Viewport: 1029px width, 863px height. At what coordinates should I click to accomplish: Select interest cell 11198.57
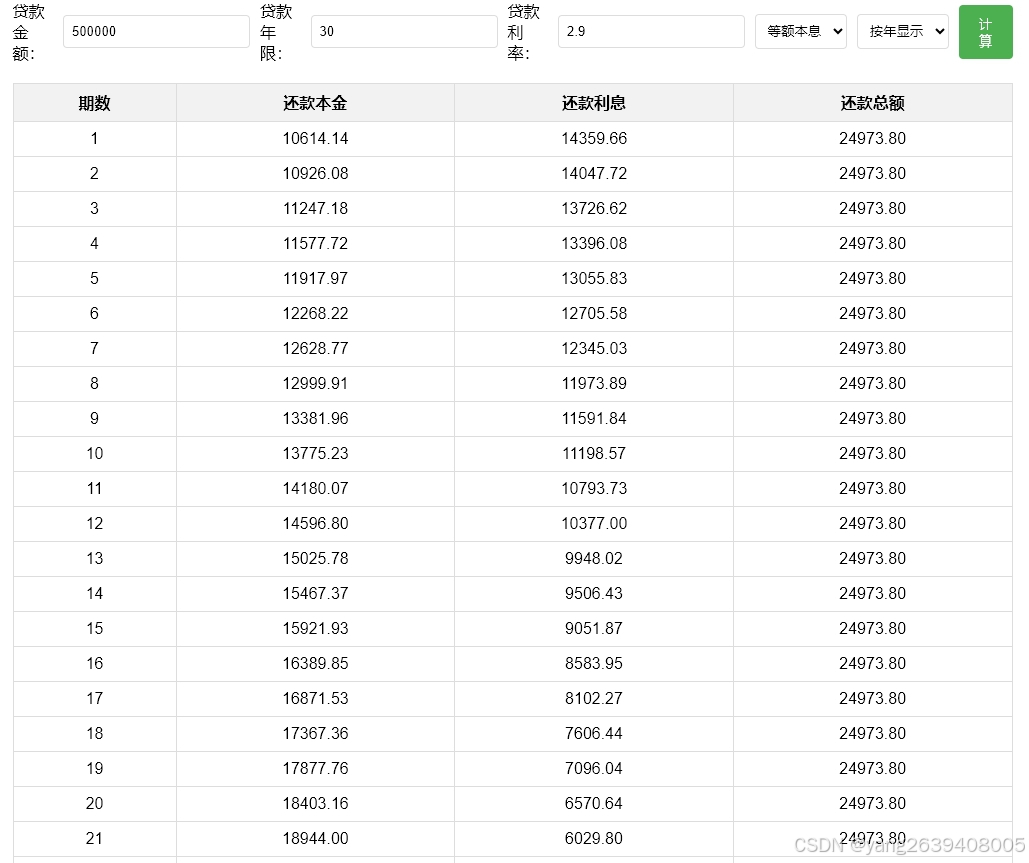point(594,453)
